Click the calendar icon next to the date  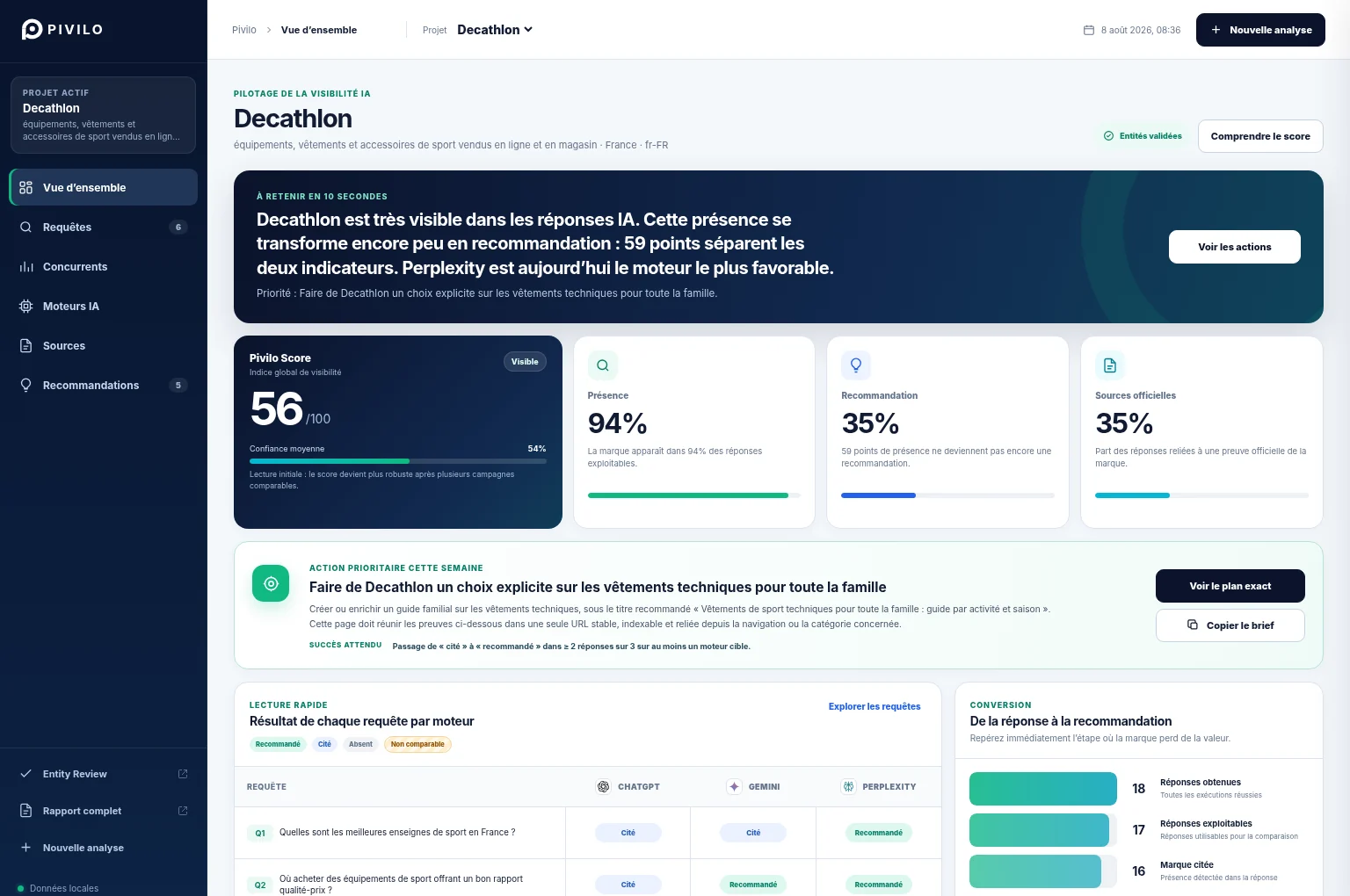click(1089, 30)
